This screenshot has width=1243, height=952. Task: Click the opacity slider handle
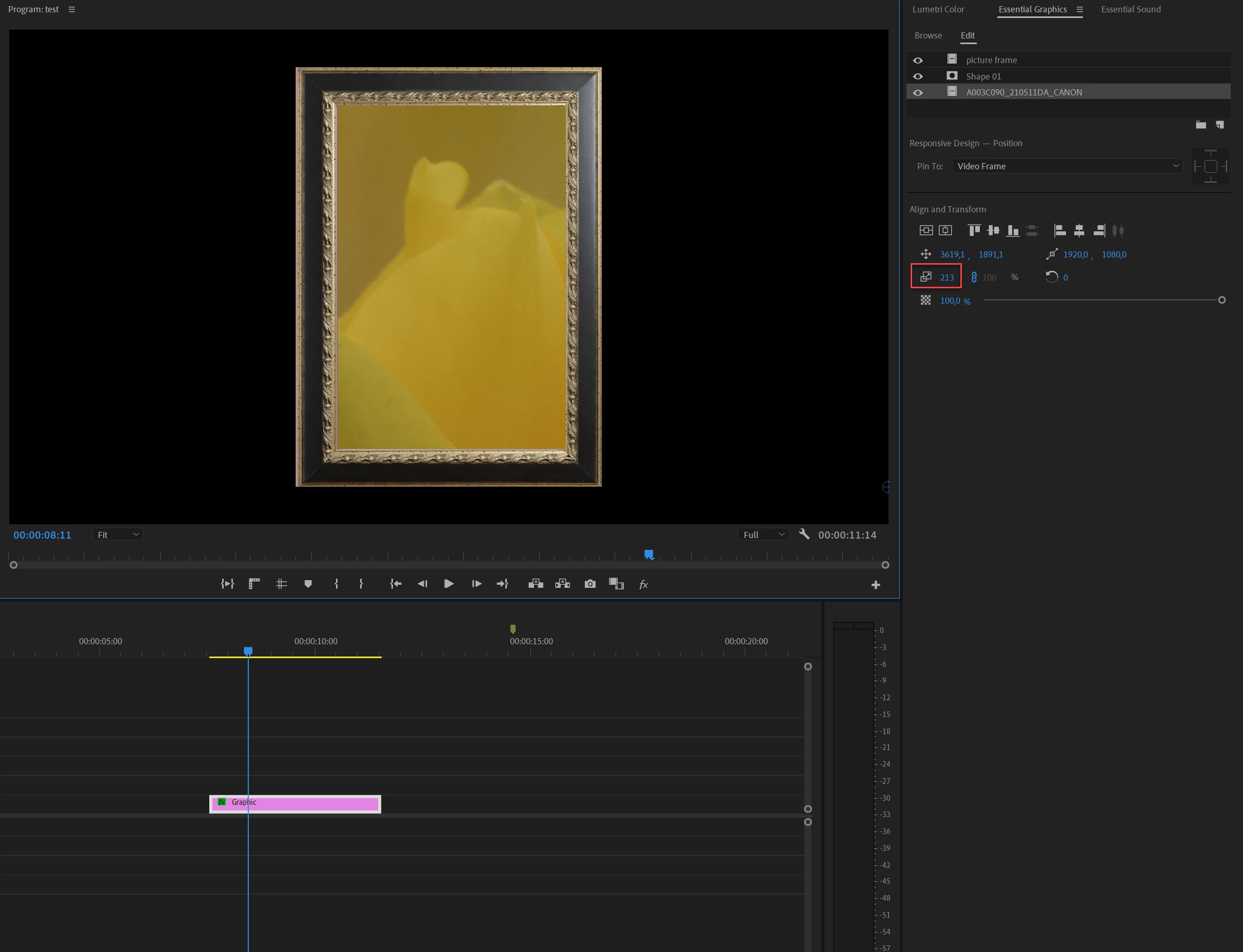[1221, 300]
